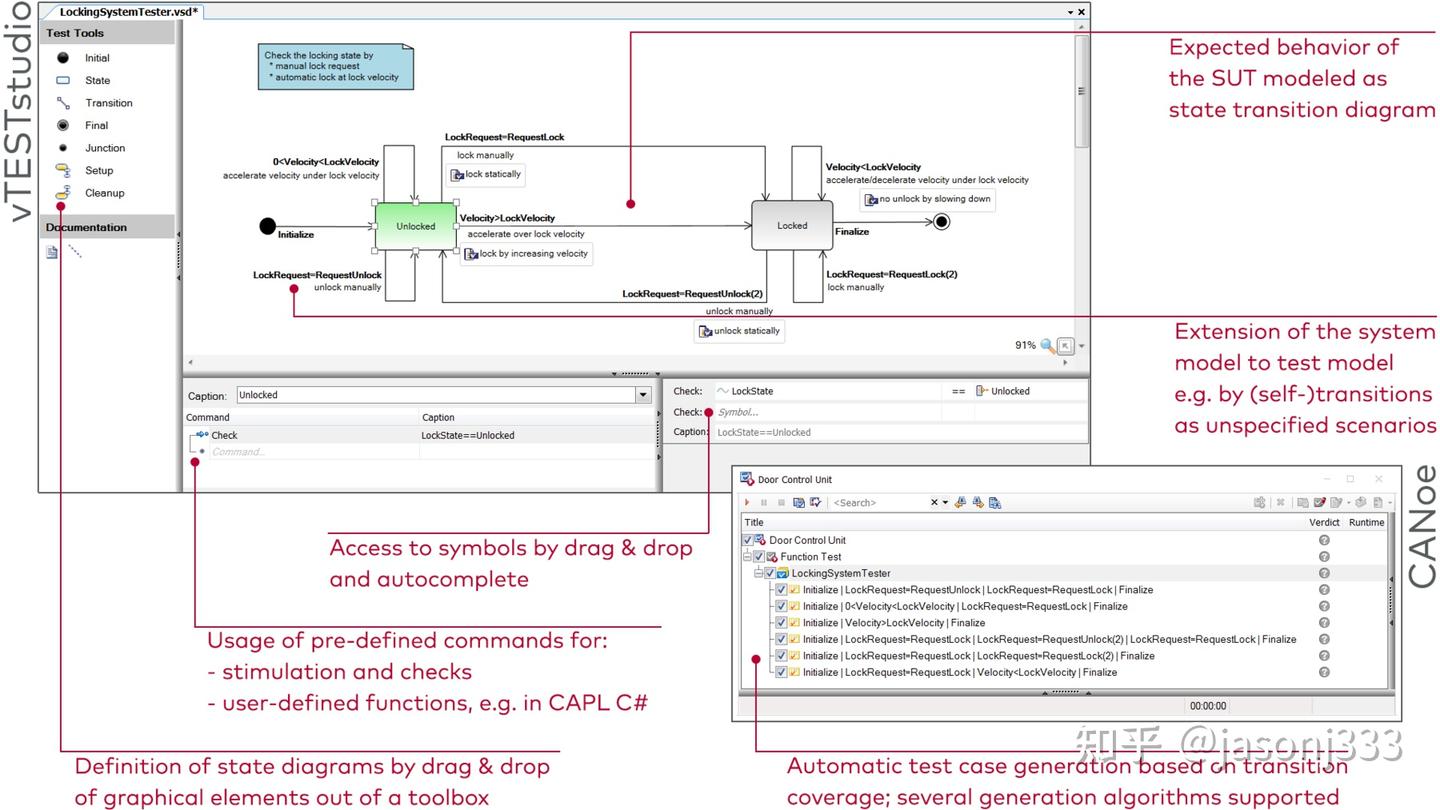
Task: Uncheck the Door Control Unit root checkbox
Action: (748, 540)
